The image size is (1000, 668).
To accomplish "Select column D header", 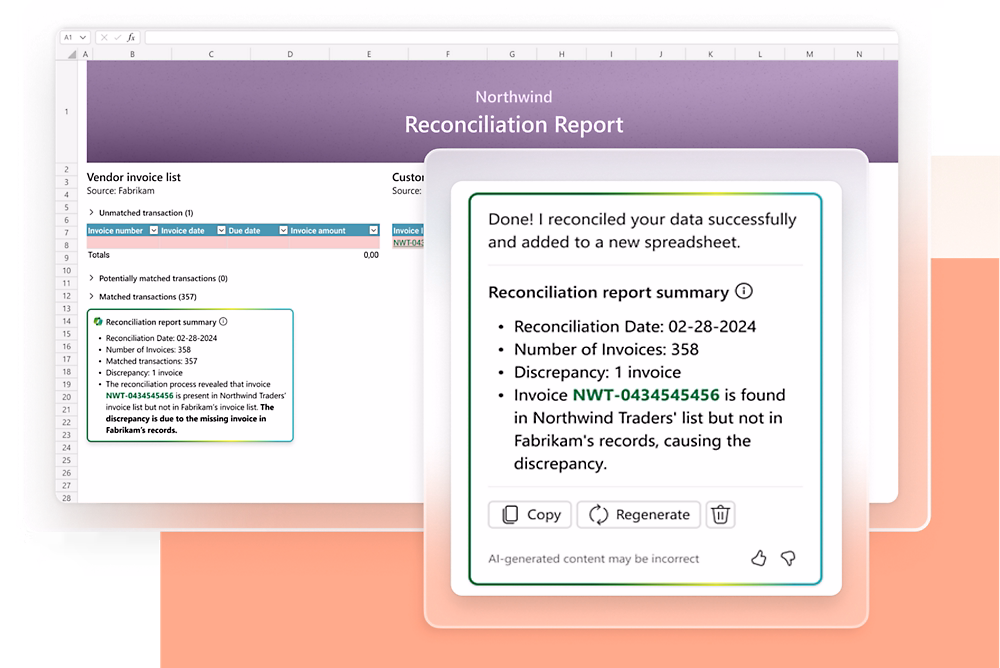I will (x=290, y=54).
